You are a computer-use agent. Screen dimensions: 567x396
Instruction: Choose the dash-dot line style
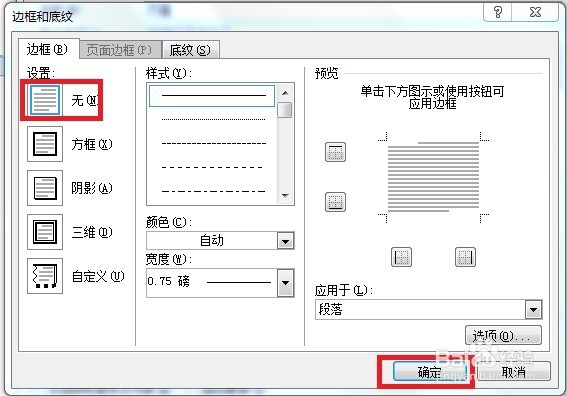213,191
